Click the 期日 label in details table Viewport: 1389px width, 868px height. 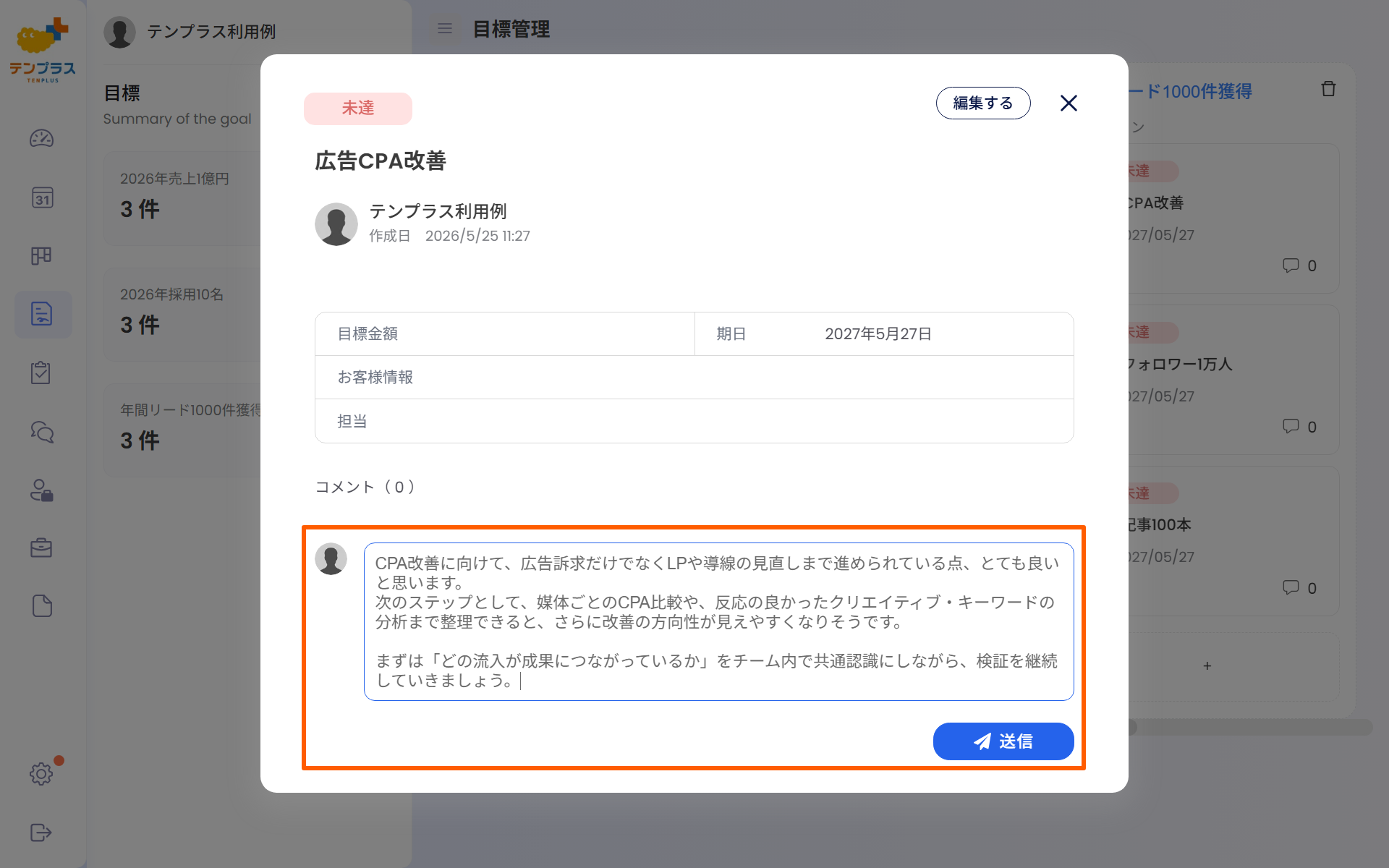(x=731, y=334)
